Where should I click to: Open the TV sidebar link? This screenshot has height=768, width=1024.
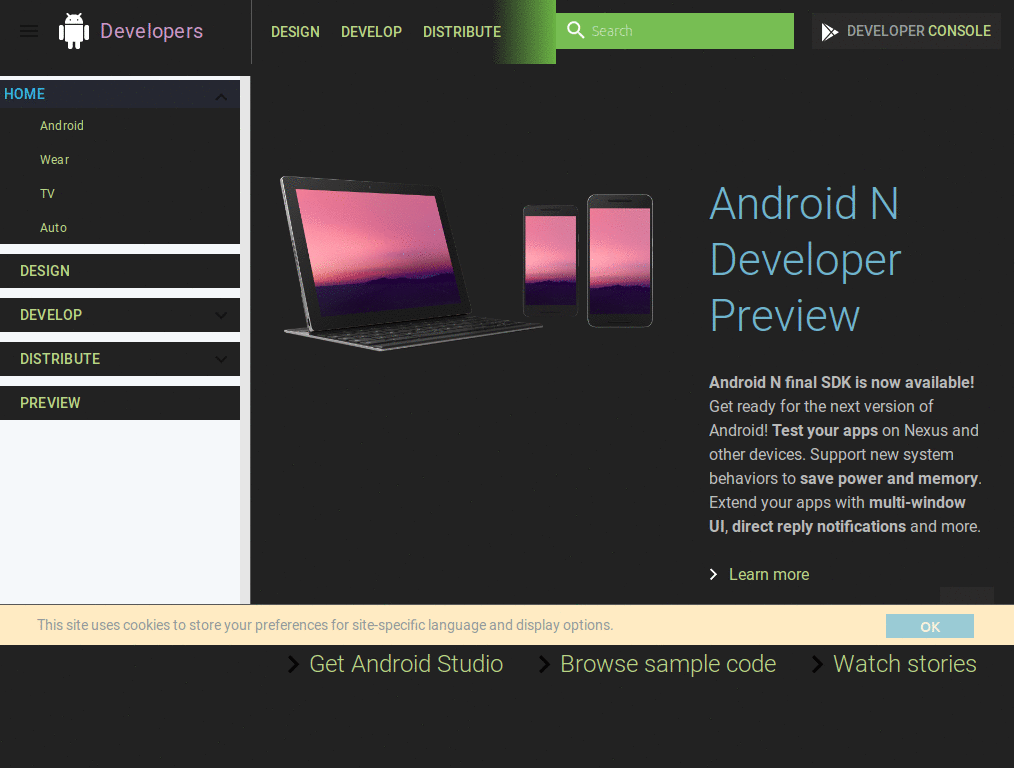(x=47, y=193)
